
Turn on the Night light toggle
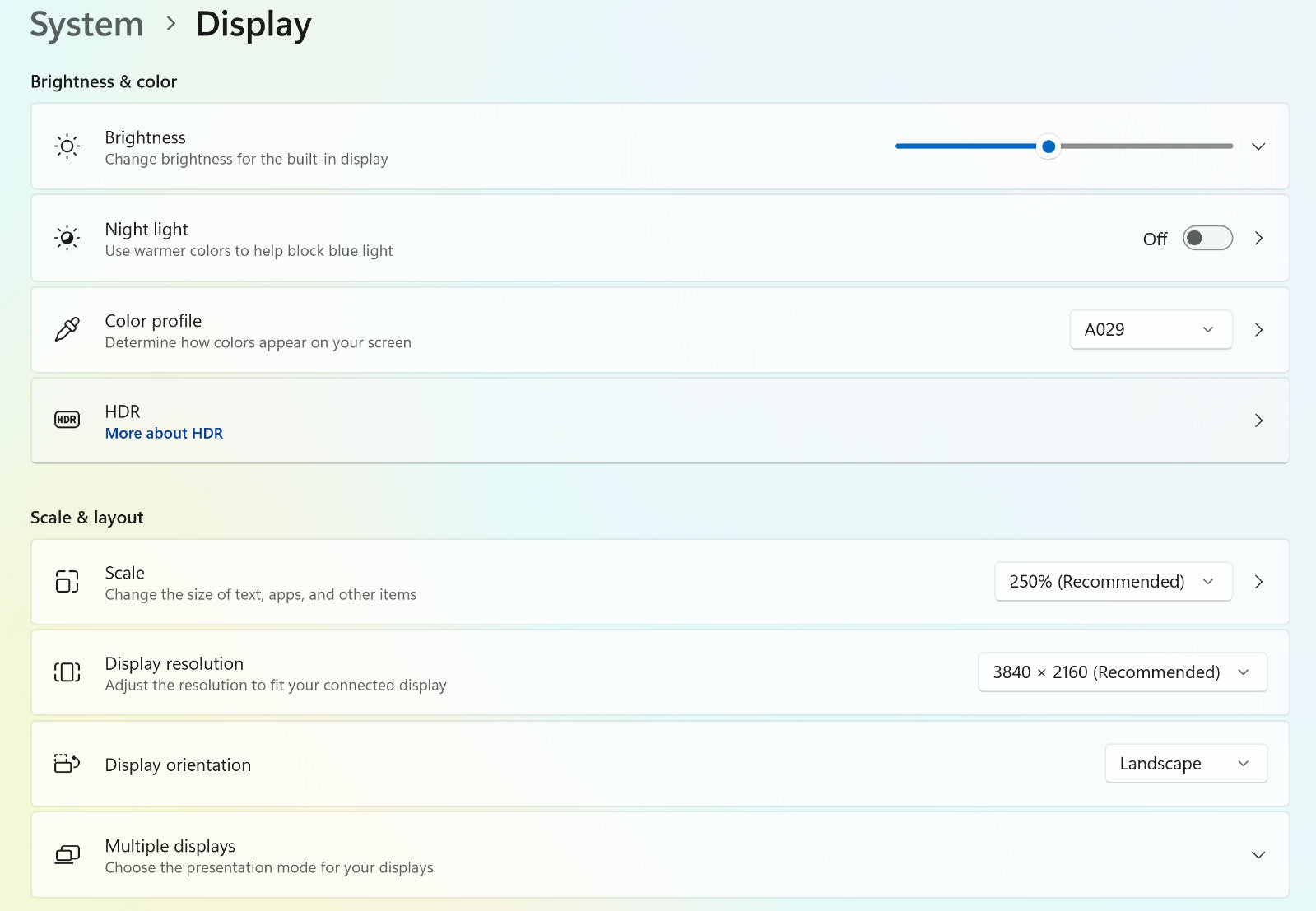pos(1207,238)
